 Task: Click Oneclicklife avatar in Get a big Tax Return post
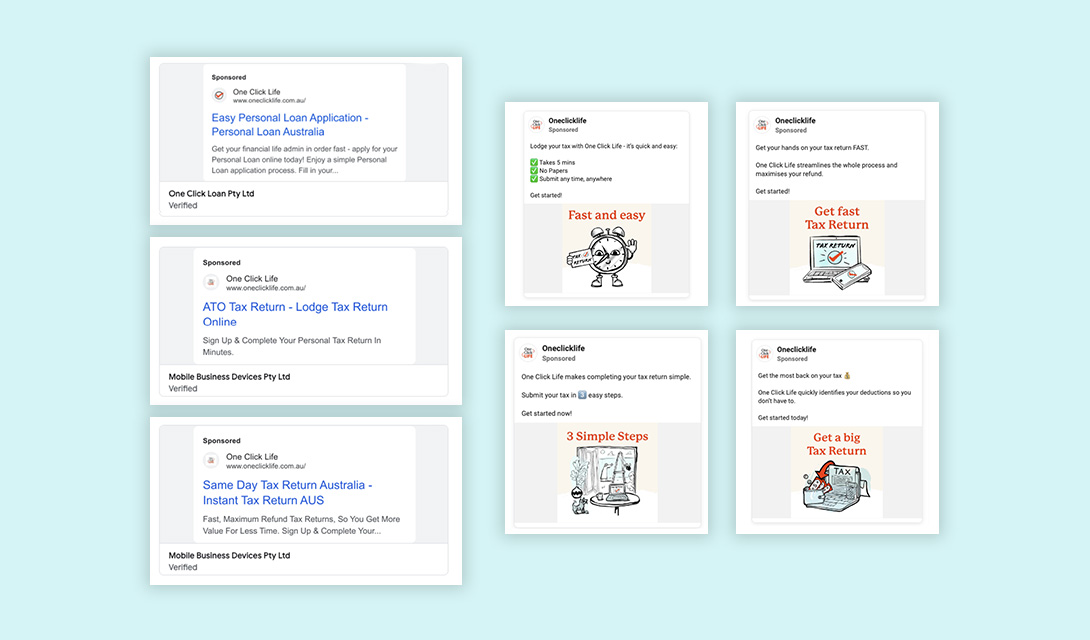pyautogui.click(x=765, y=353)
